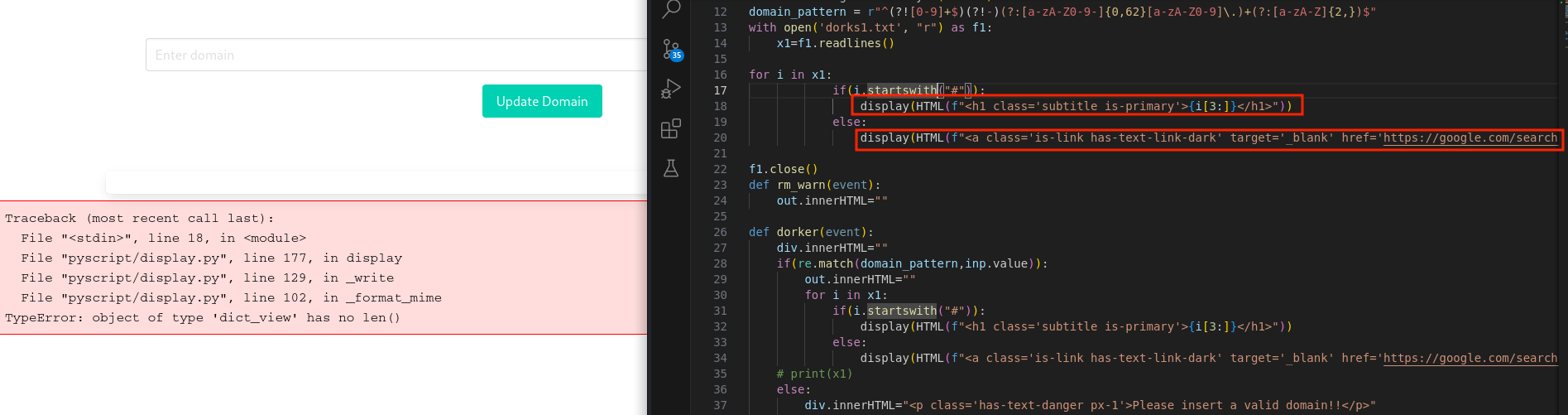Open the Search view in activity bar
This screenshot has height=415, width=1568.
(x=671, y=9)
